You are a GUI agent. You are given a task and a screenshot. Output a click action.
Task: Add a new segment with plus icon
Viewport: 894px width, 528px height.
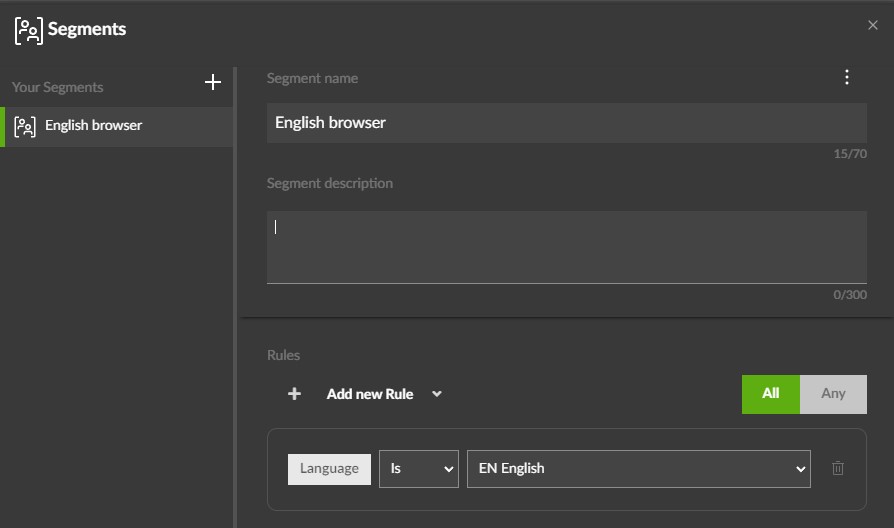click(212, 82)
